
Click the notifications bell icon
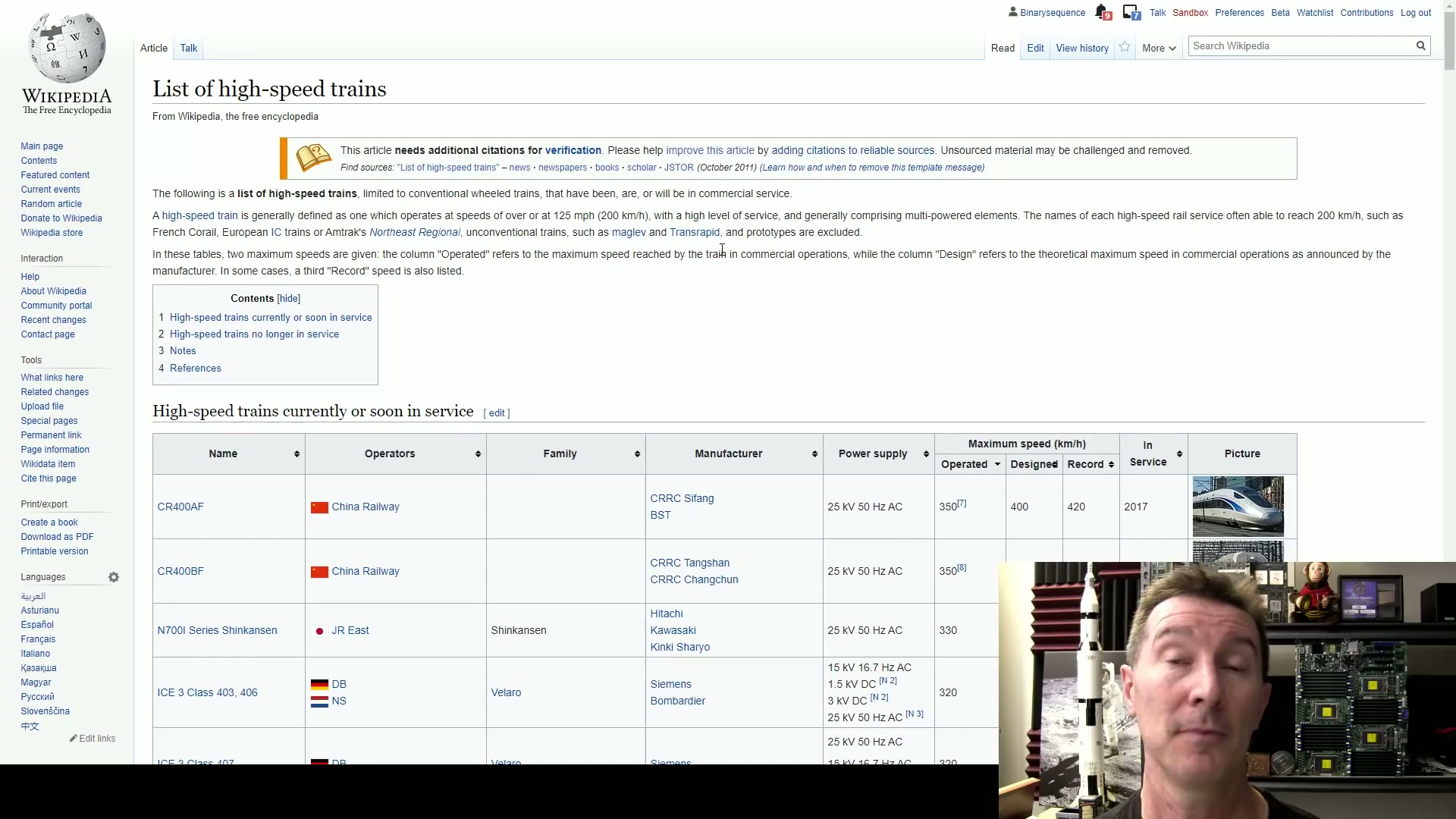click(1102, 12)
